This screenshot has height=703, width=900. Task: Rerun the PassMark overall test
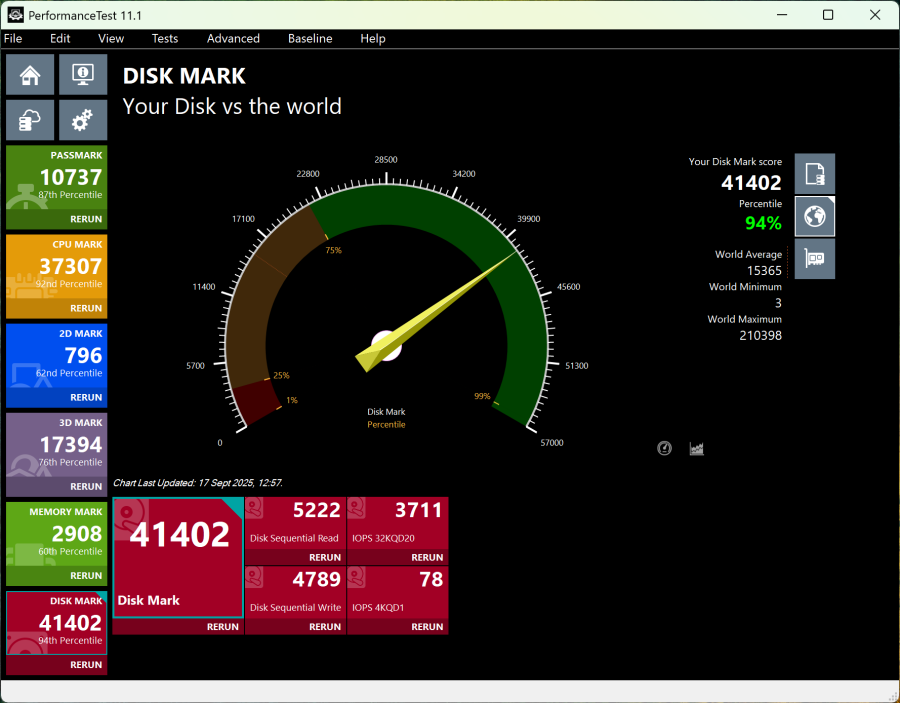click(x=86, y=219)
